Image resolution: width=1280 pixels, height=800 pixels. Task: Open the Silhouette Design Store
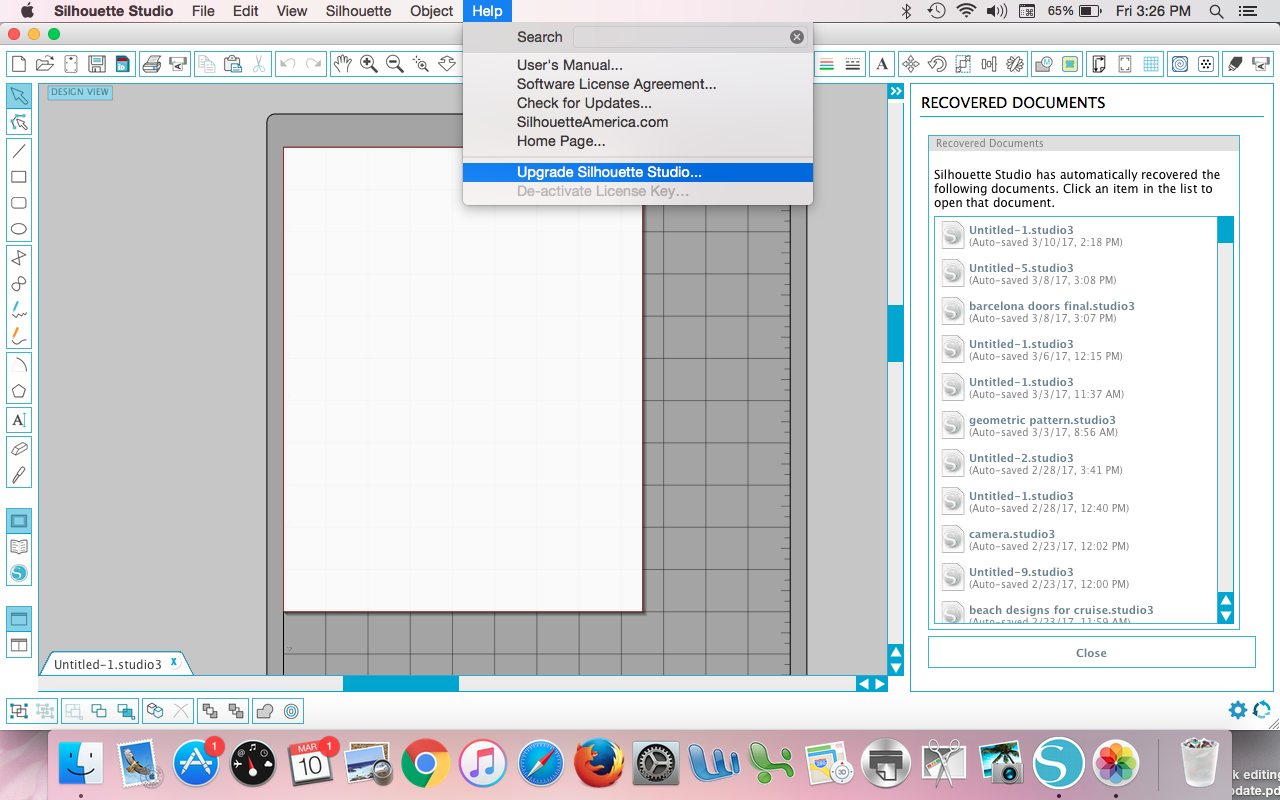[18, 572]
